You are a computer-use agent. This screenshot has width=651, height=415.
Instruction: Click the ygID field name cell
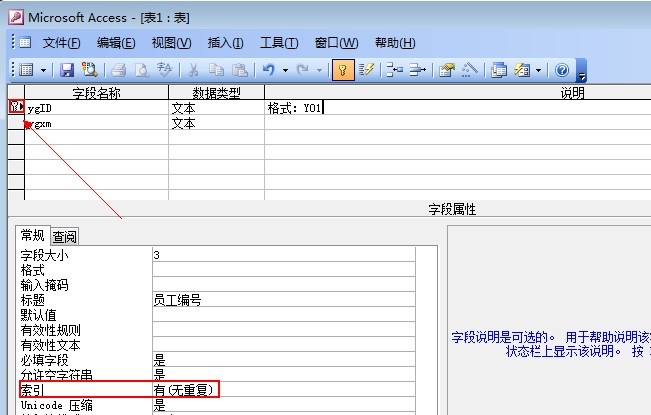coord(96,108)
